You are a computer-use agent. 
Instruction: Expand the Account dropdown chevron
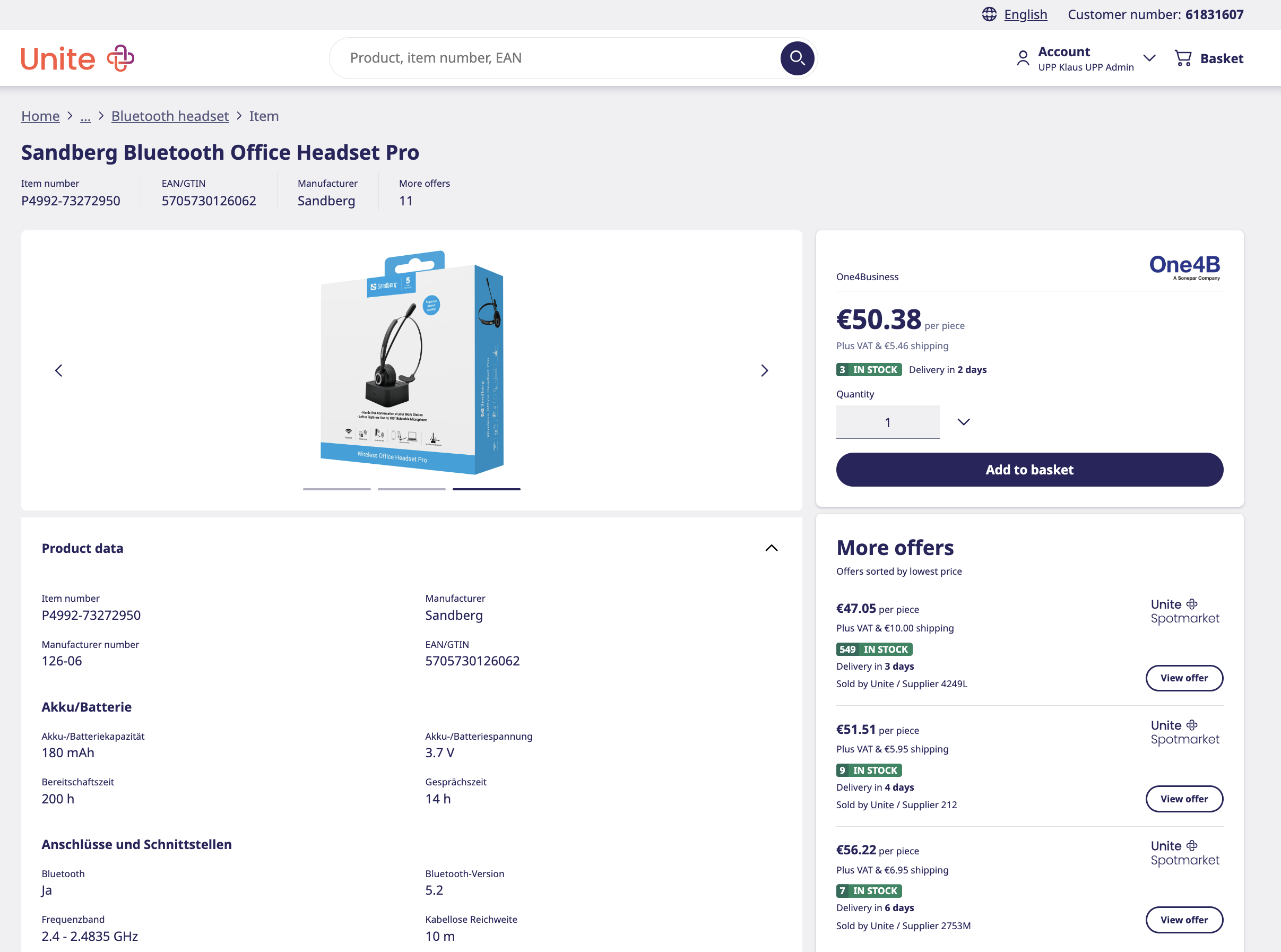[1149, 58]
